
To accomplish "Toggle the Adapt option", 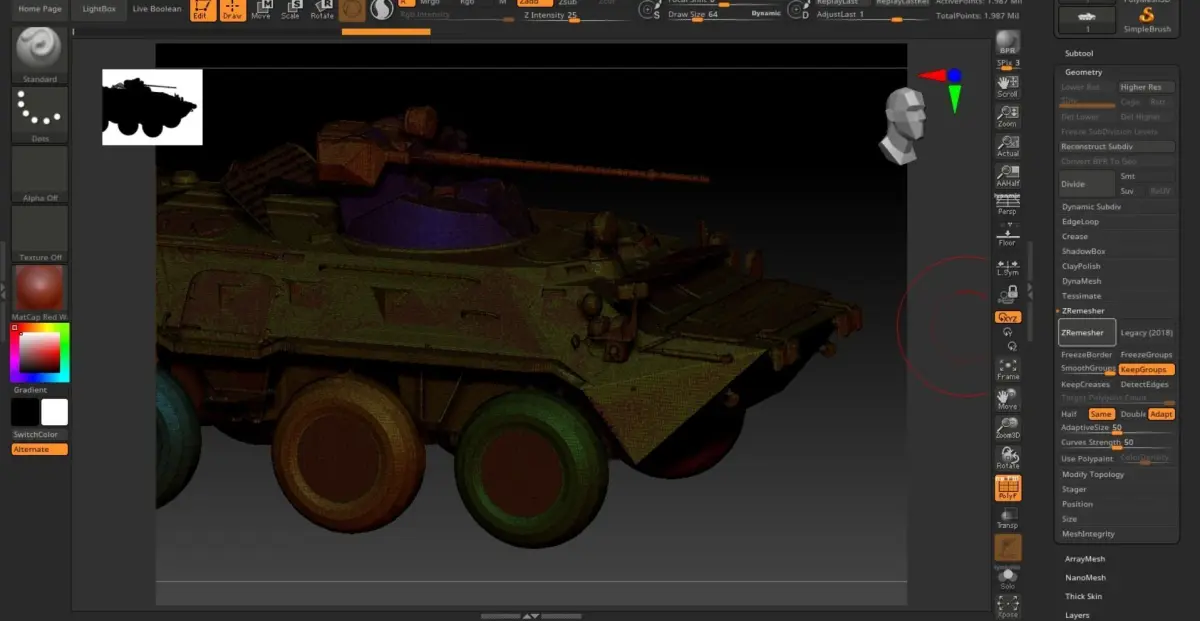I will pos(1161,414).
